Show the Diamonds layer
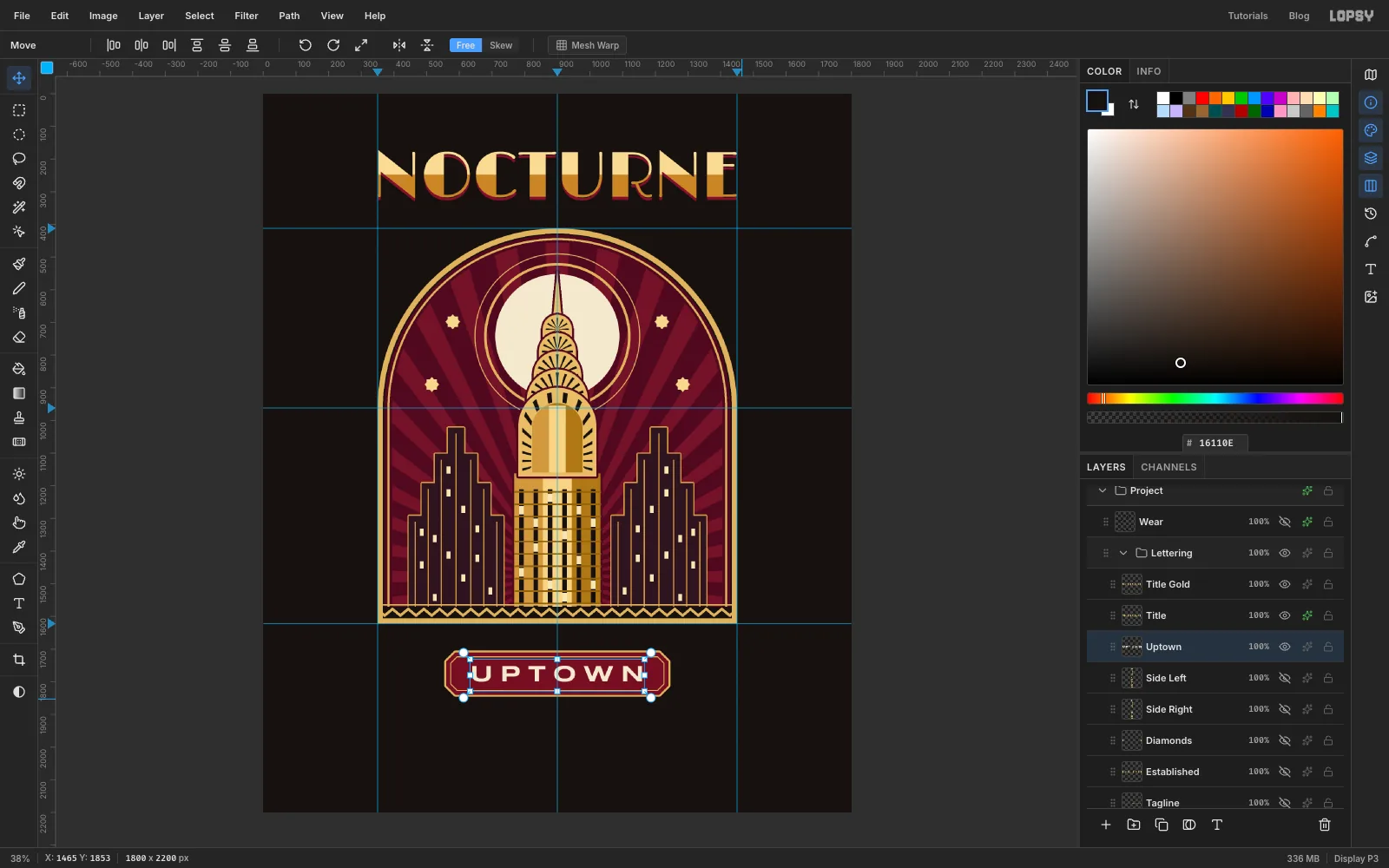Screen dimensions: 1389x868 tap(1285, 740)
